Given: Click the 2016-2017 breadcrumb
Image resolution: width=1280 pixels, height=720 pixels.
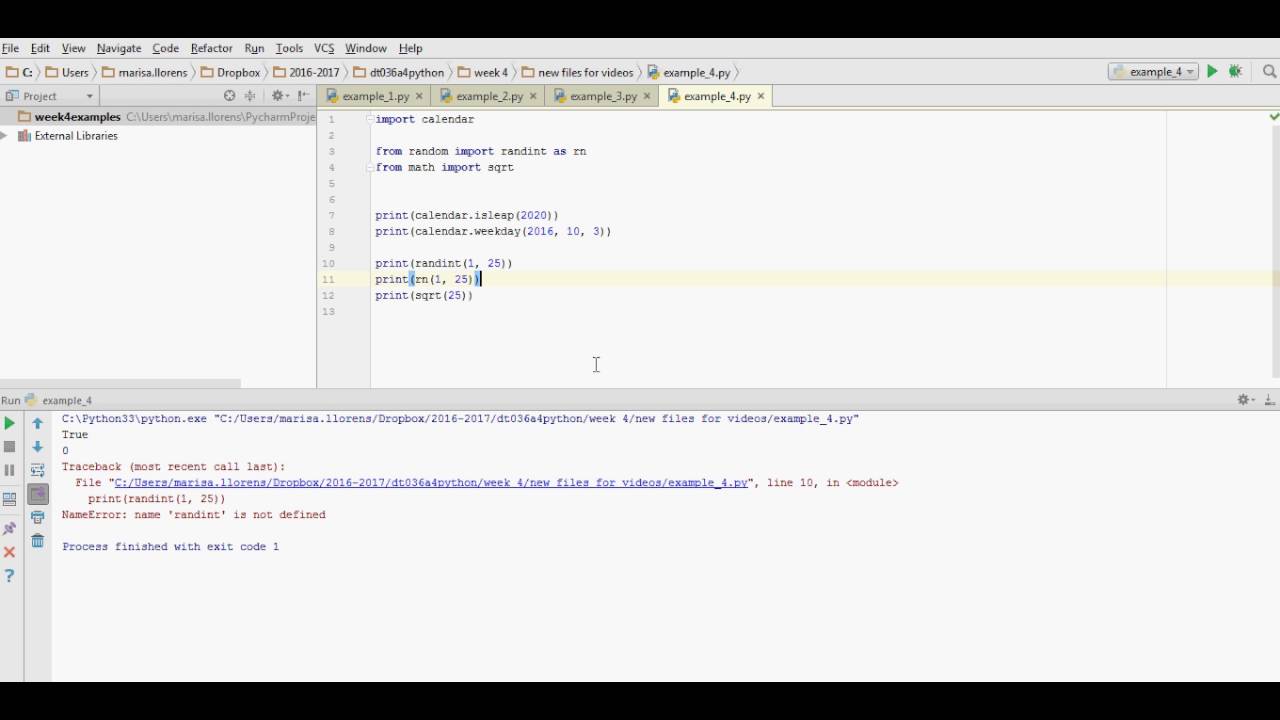Looking at the screenshot, I should 306,72.
